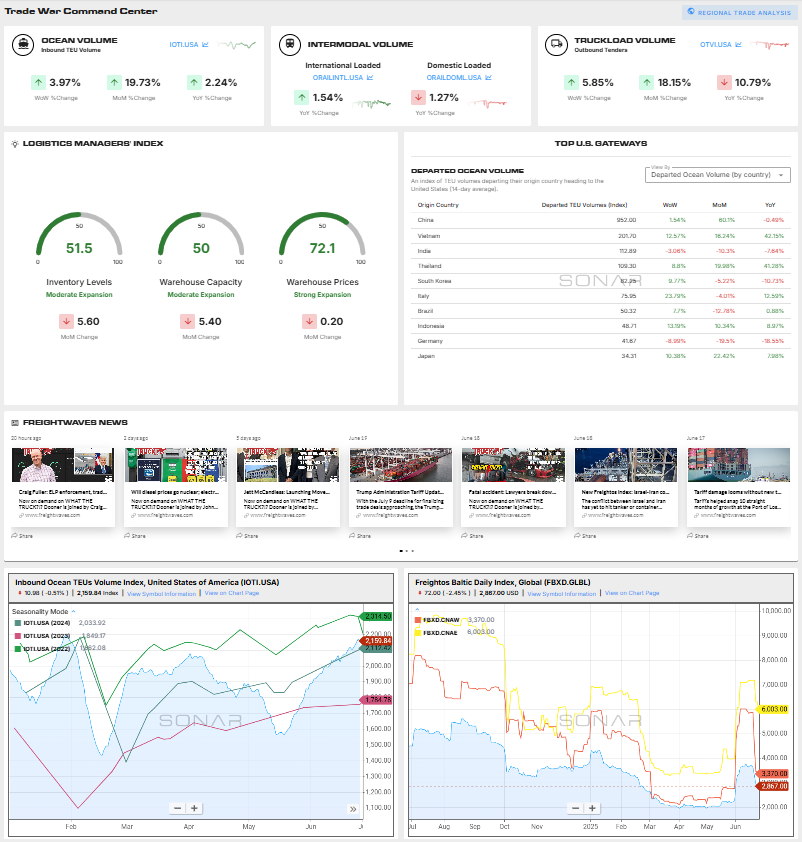Click the up arrow beside Ocean 3.97% WoW
The width and height of the screenshot is (802, 842).
(38, 83)
